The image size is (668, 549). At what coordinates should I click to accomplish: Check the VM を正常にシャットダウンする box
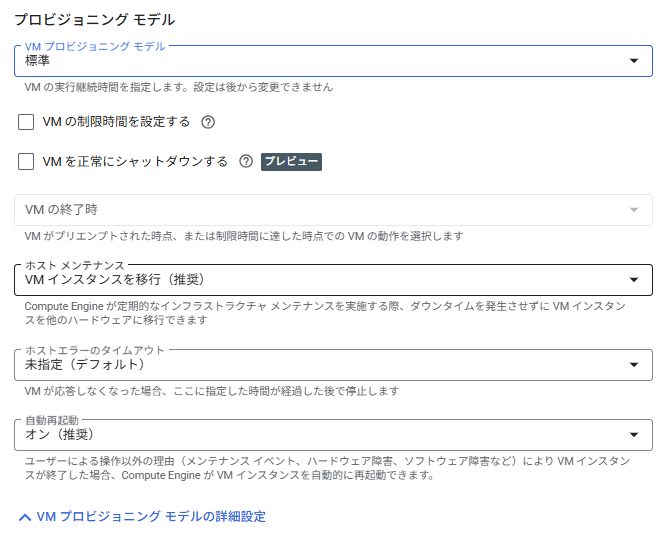[27, 161]
